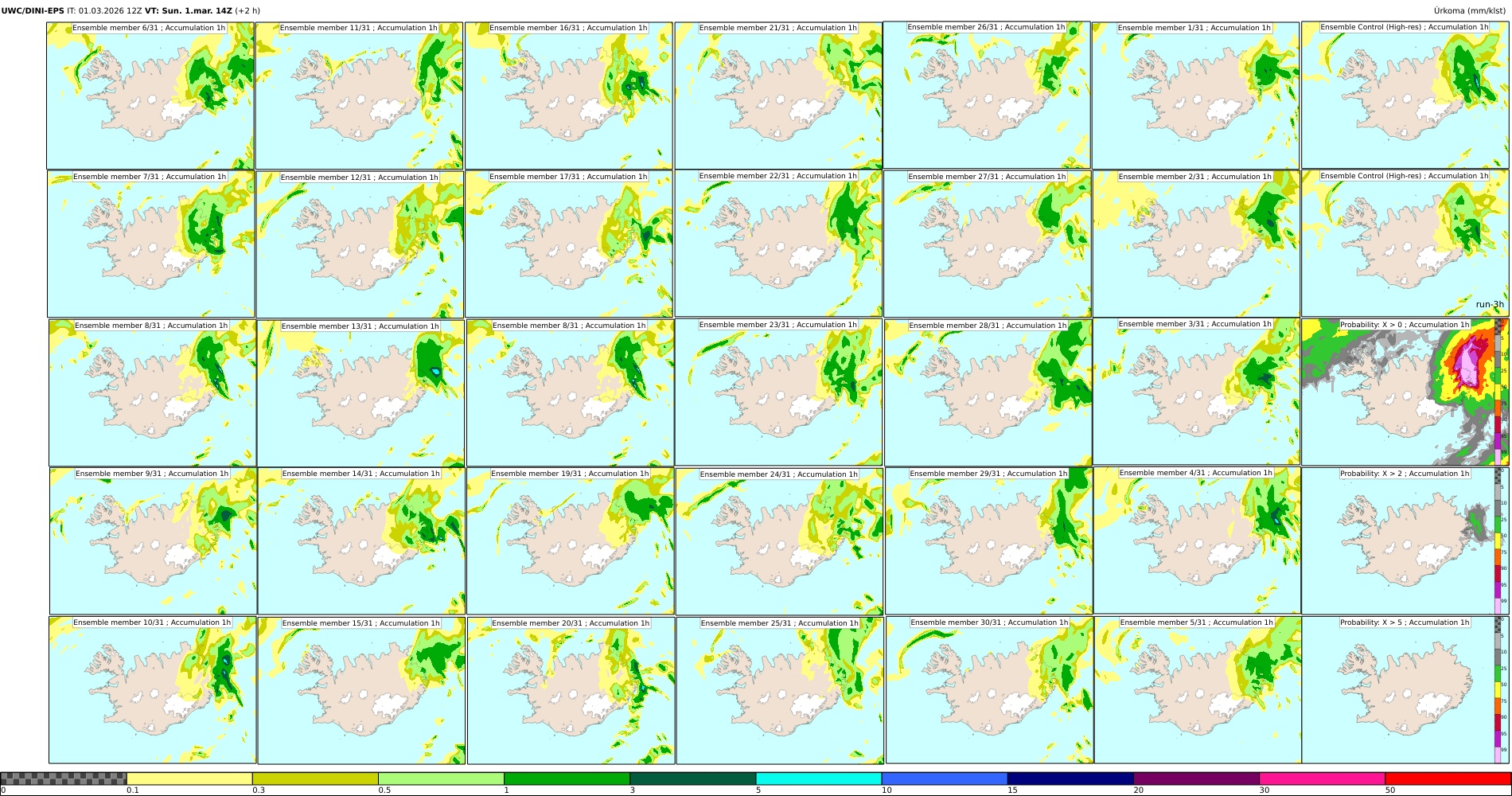The height and width of the screenshot is (796, 1512).
Task: Pick the dark green 3–5 legend swatch
Action: pyautogui.click(x=692, y=778)
